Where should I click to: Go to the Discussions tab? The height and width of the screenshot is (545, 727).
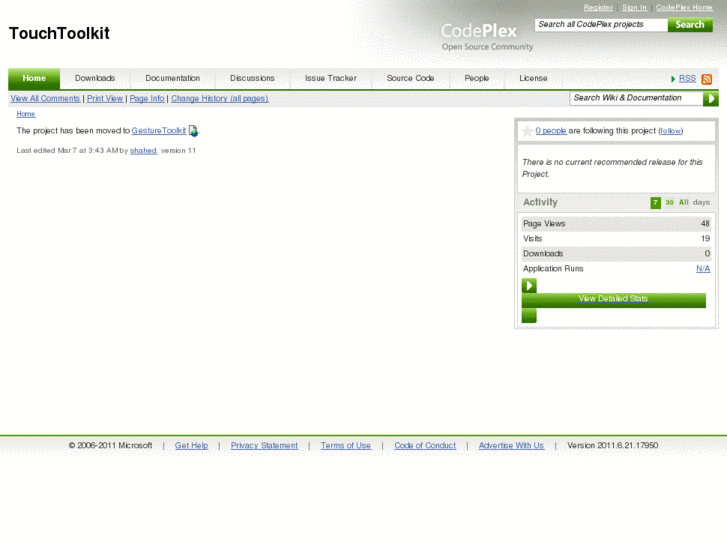point(252,78)
